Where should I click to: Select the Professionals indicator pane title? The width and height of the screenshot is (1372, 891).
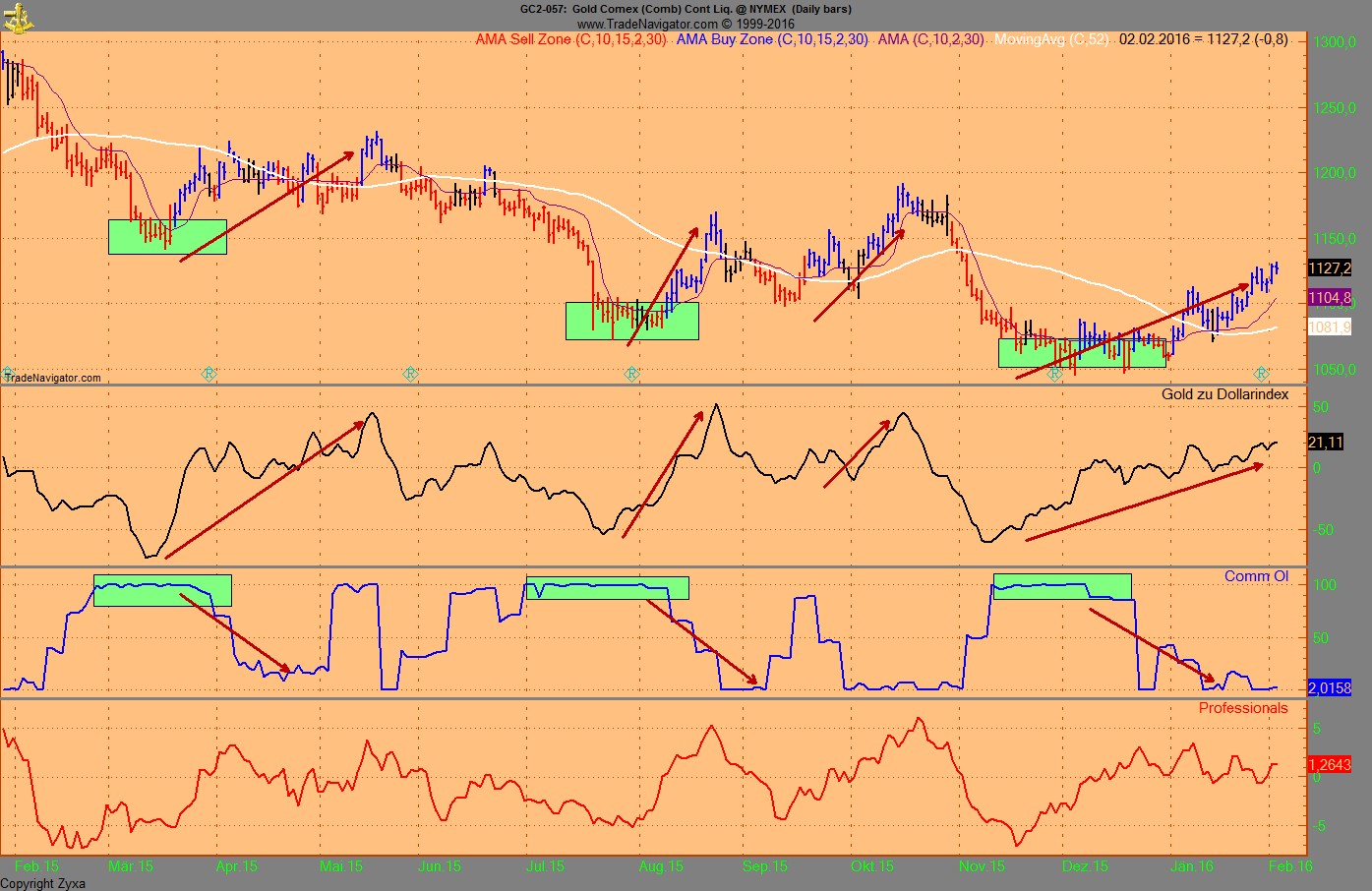(x=1242, y=708)
